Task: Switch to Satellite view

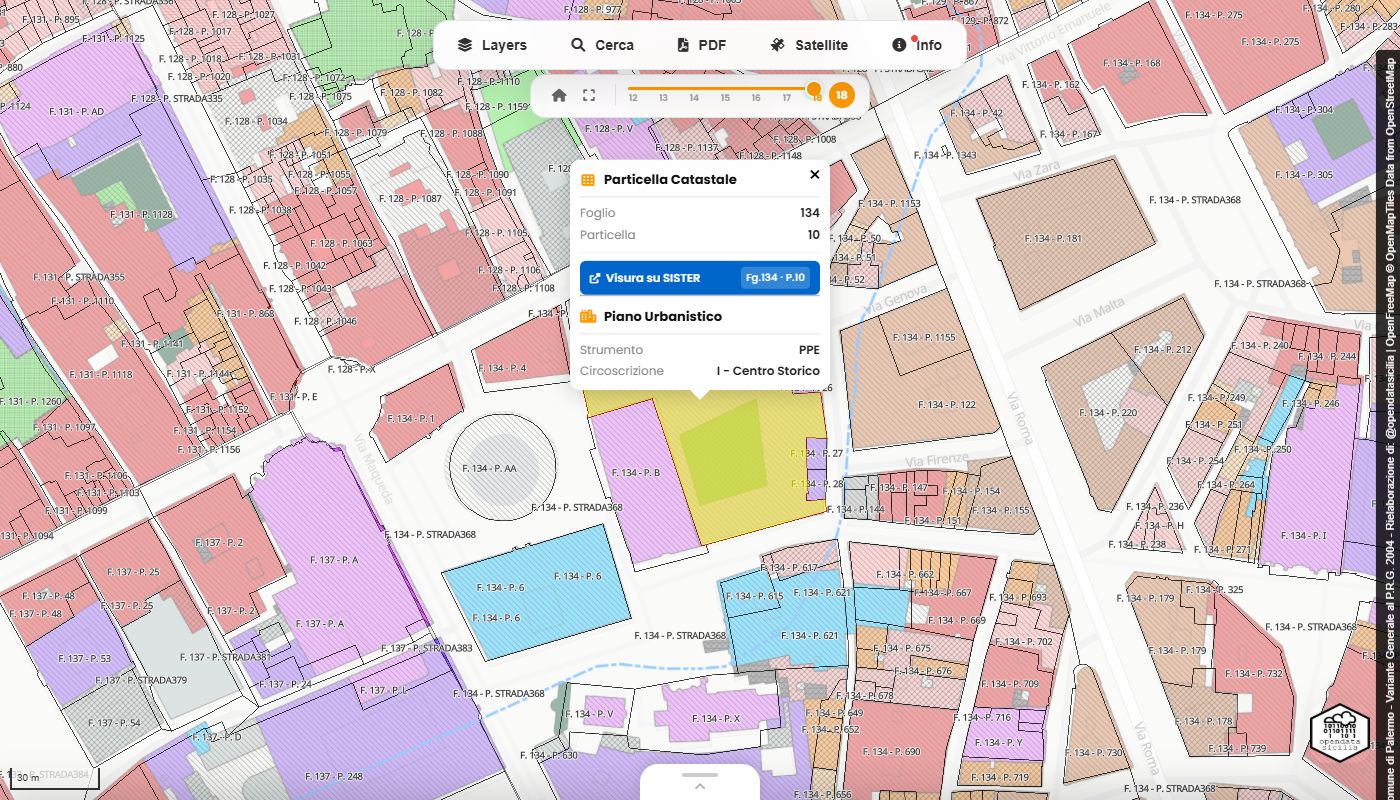Action: pos(809,45)
